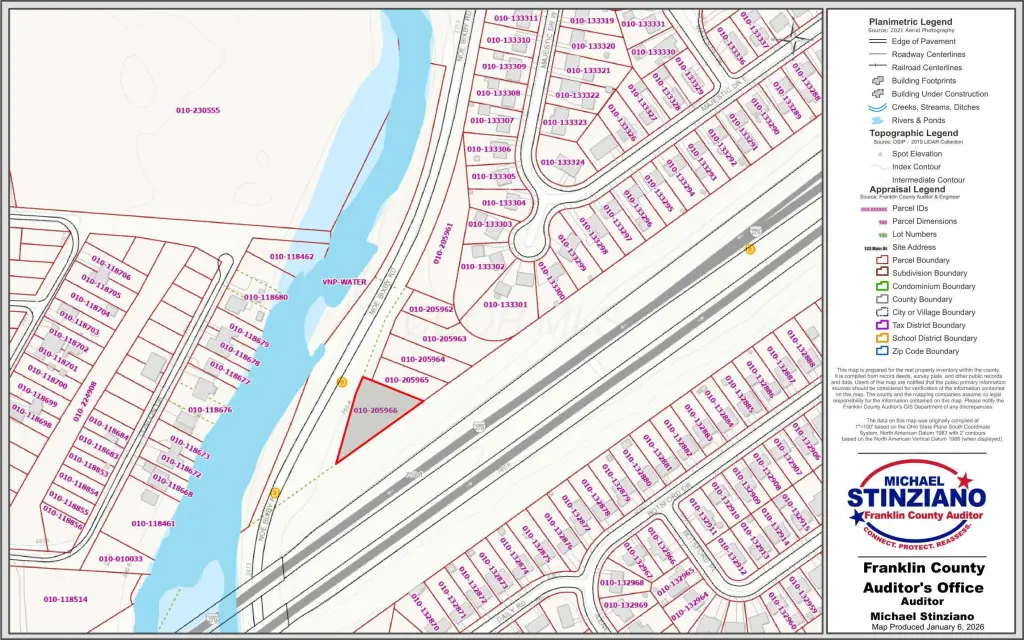Viewport: 1024px width, 640px height.
Task: Click the Building Under Construction legend icon
Action: click(877, 94)
